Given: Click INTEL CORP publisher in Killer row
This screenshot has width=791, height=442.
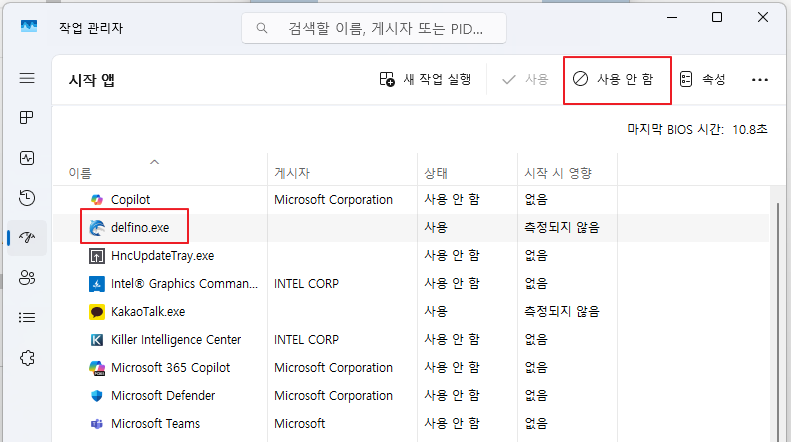Looking at the screenshot, I should (x=306, y=340).
